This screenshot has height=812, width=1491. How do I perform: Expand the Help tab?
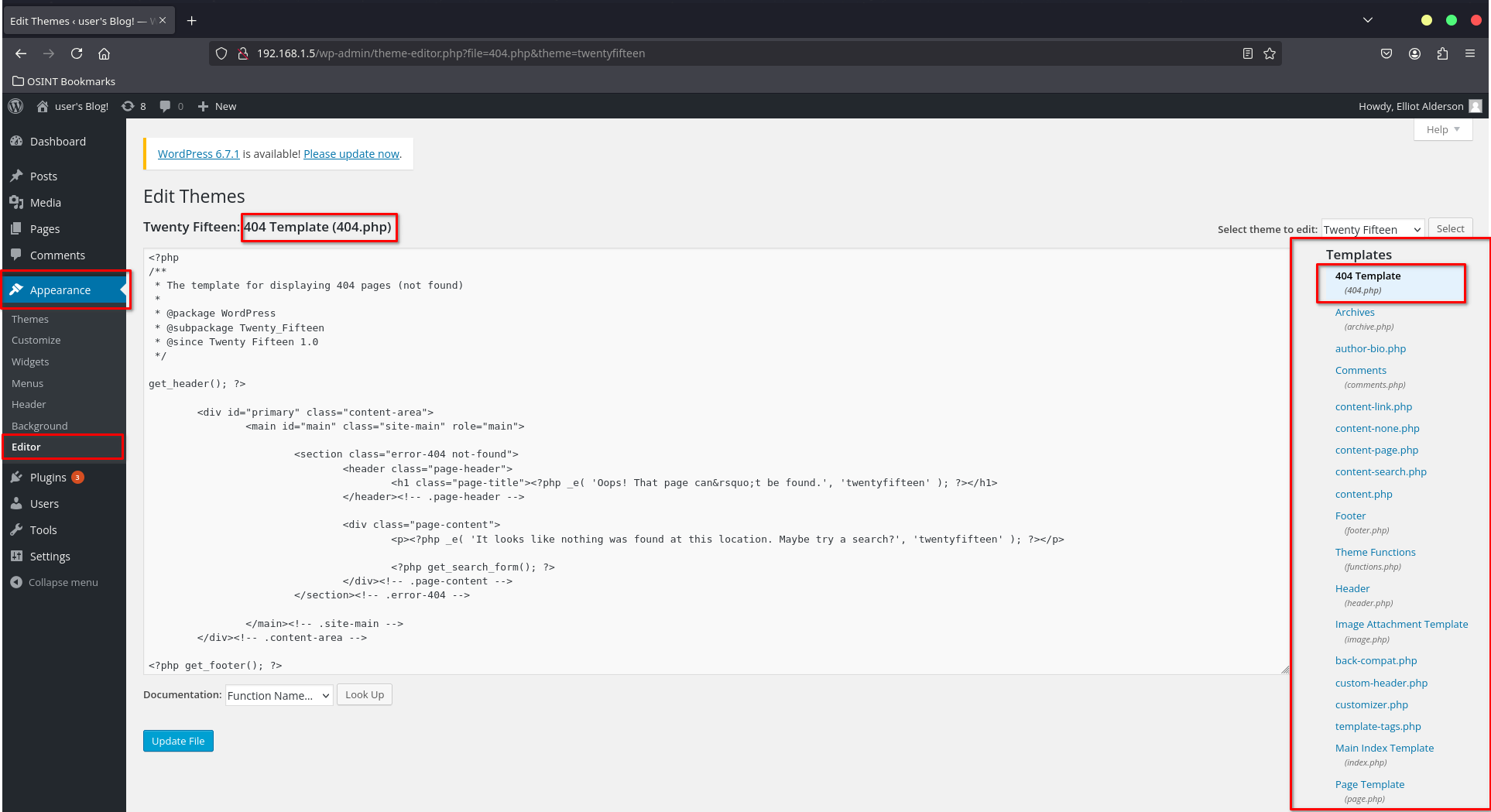click(x=1443, y=129)
